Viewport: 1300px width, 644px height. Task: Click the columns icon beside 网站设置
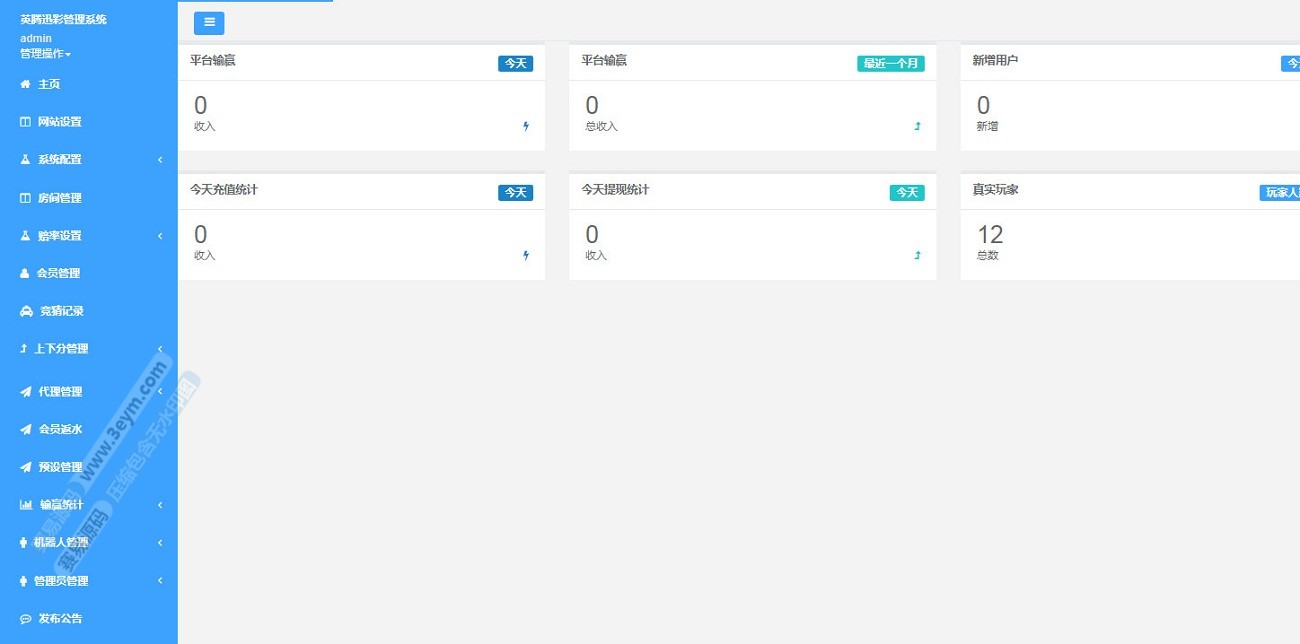pyautogui.click(x=25, y=122)
